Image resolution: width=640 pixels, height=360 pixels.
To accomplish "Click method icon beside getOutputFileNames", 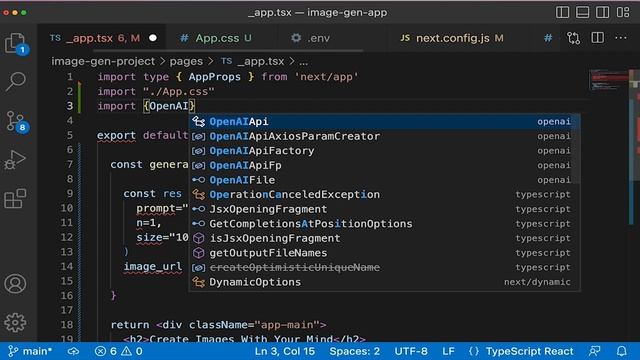I will click(198, 253).
